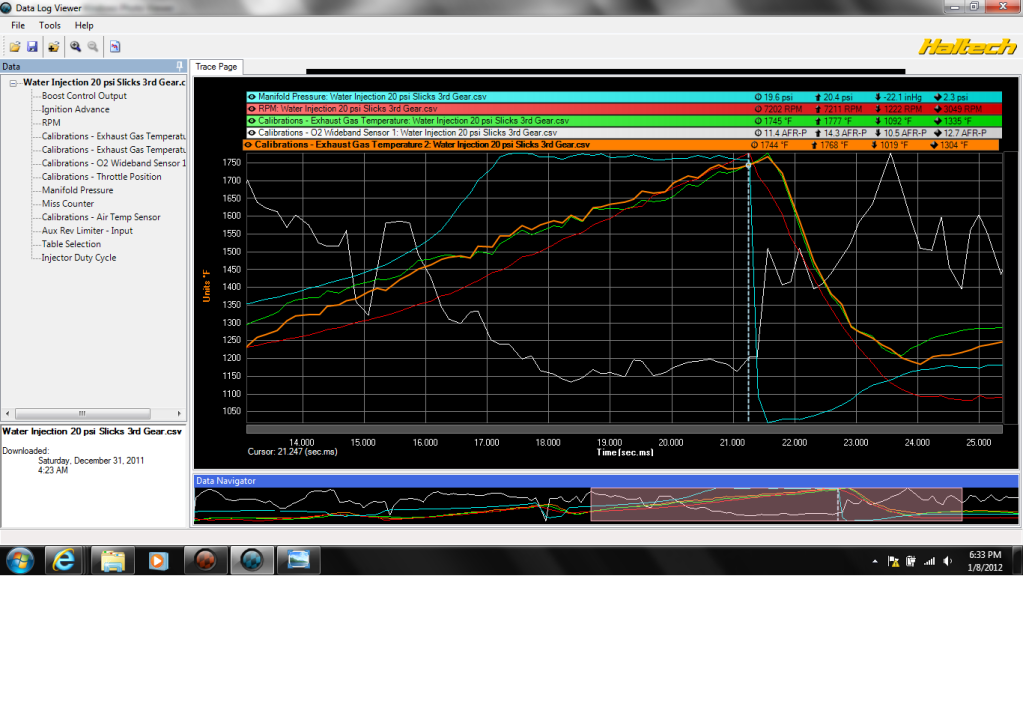Viewport: 1023px width, 728px height.
Task: Click the Data panel scrollbar right arrow
Action: pos(179,414)
